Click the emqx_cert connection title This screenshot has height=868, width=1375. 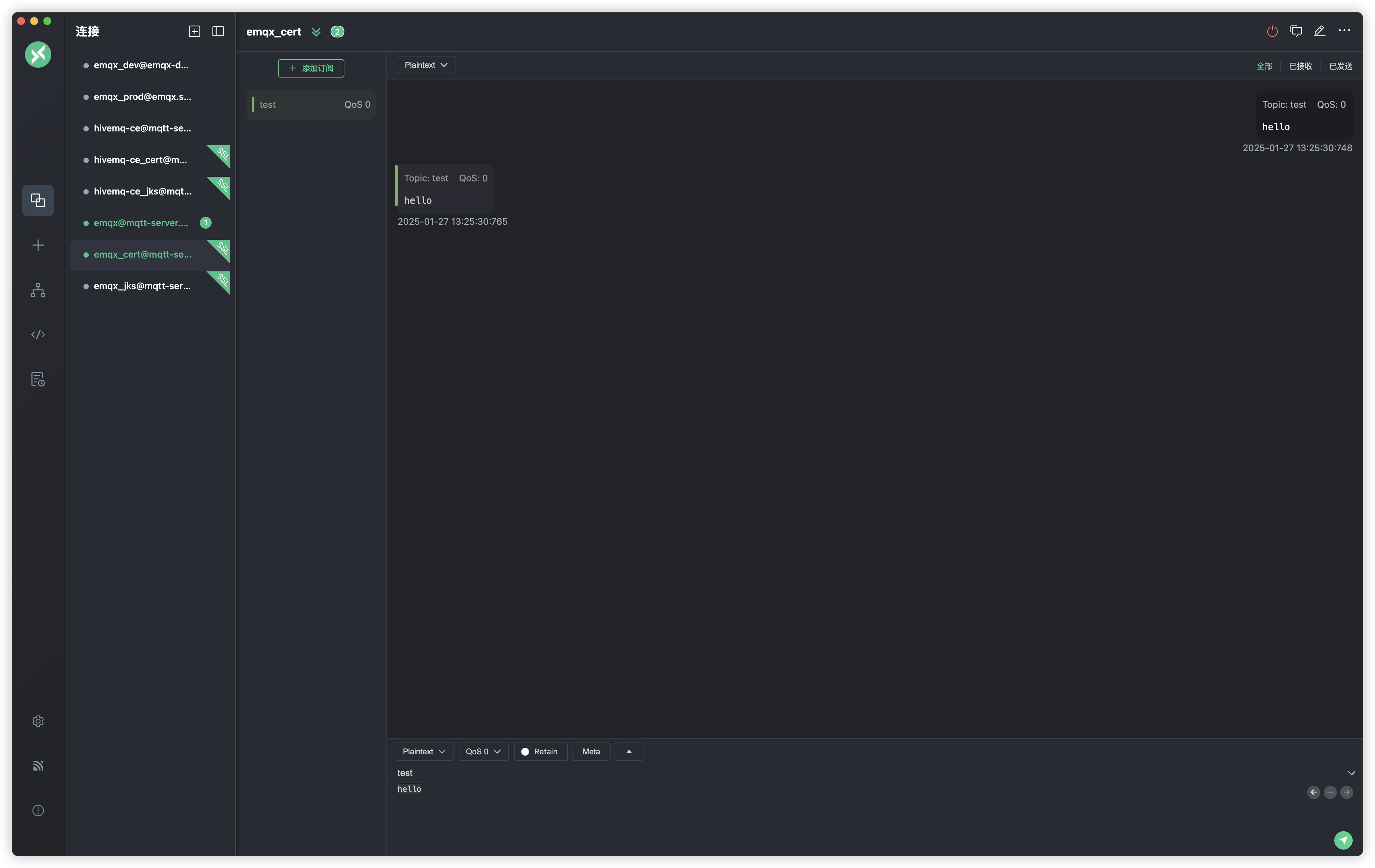coord(273,32)
